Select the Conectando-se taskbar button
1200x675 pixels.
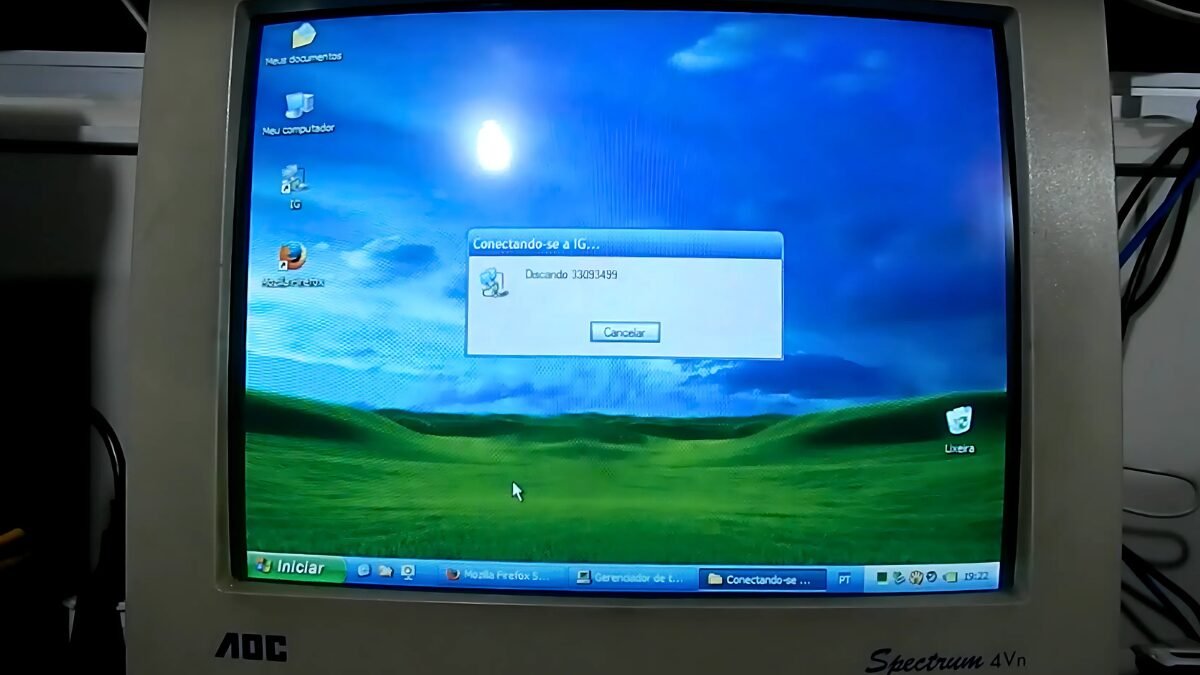(762, 579)
